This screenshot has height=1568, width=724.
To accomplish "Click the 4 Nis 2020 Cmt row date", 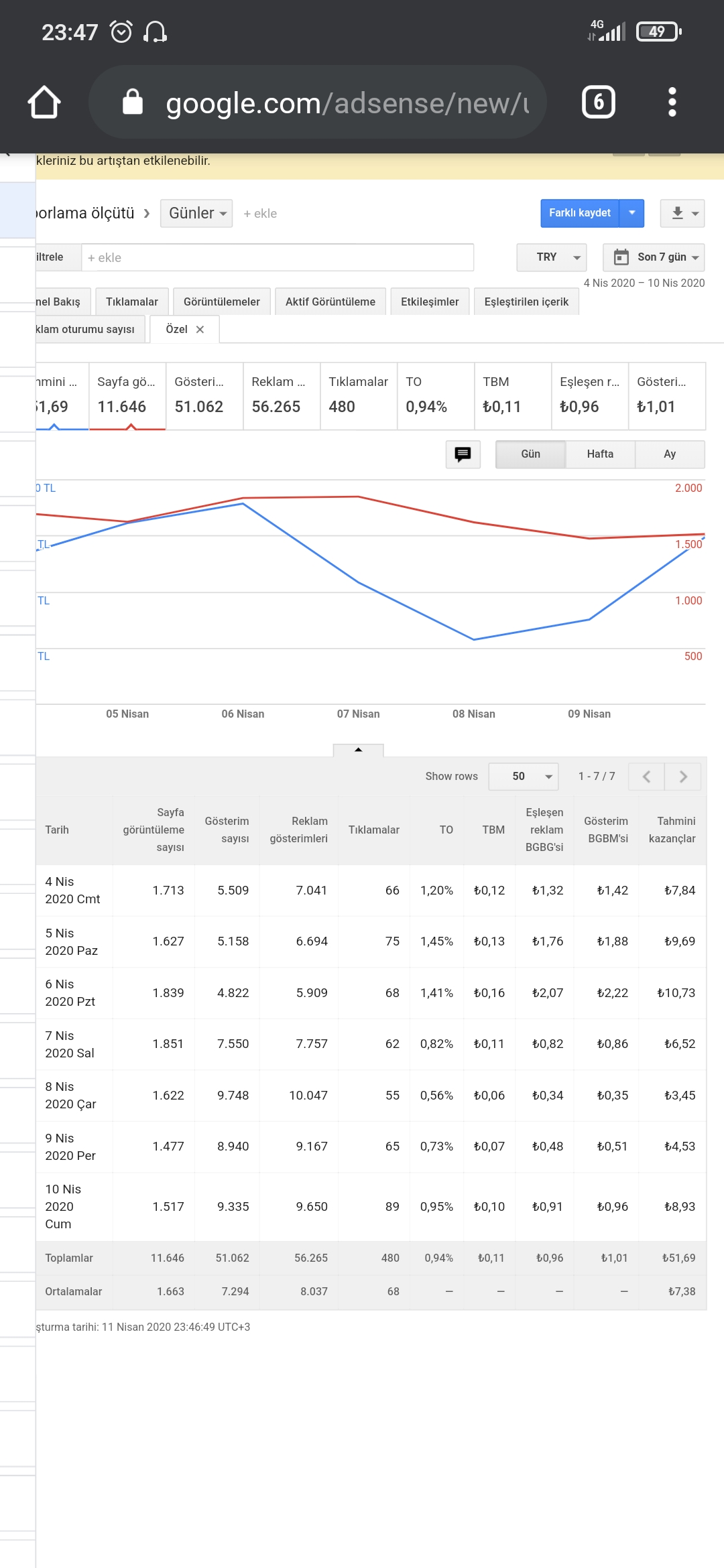I will (72, 891).
